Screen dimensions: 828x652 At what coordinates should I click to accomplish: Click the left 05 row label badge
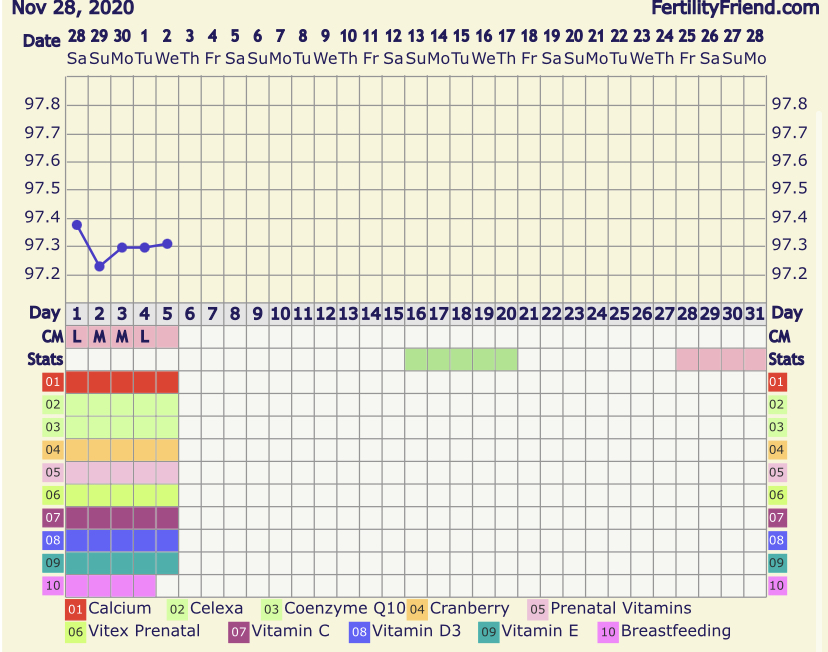(53, 473)
